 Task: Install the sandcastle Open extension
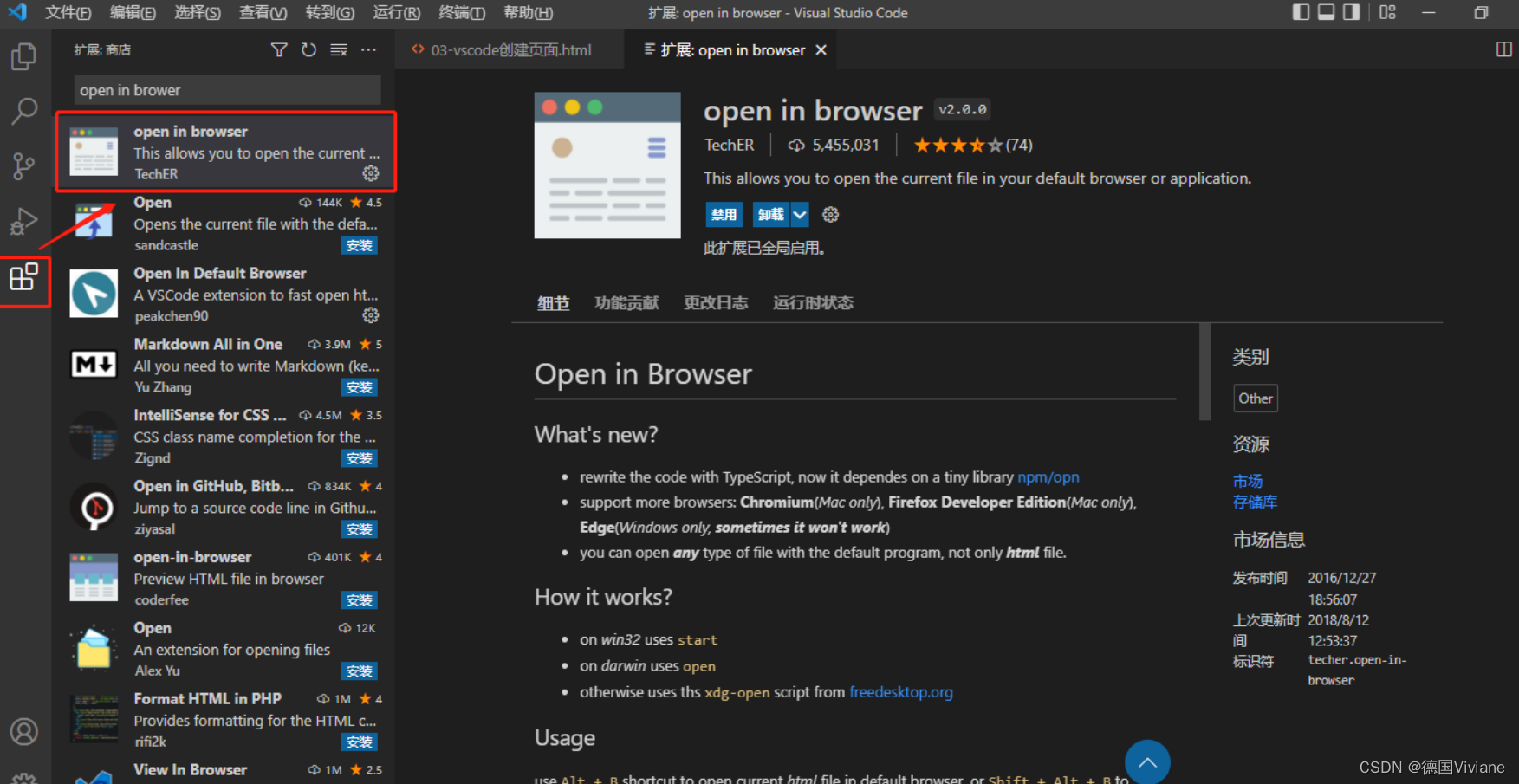pos(359,245)
